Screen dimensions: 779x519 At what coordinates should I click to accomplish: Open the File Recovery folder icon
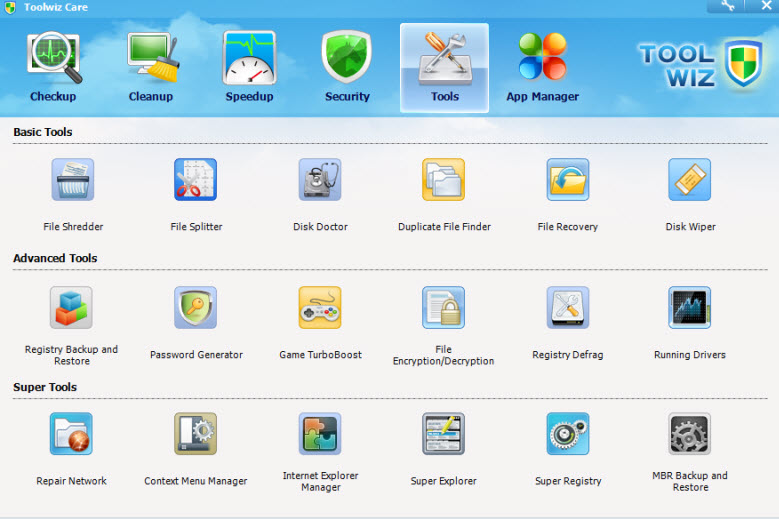(568, 179)
